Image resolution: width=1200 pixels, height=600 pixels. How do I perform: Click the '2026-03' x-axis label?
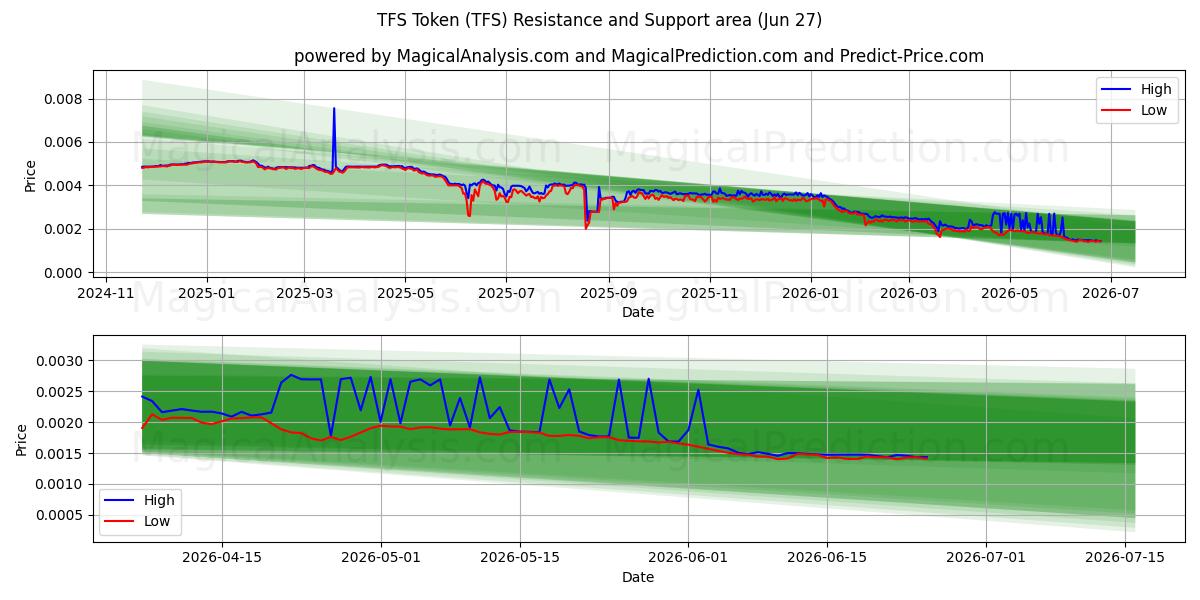(x=908, y=294)
